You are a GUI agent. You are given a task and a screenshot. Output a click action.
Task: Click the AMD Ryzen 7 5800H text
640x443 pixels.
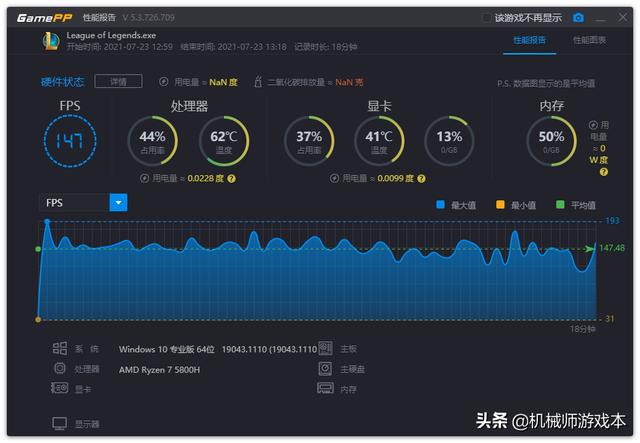160,370
